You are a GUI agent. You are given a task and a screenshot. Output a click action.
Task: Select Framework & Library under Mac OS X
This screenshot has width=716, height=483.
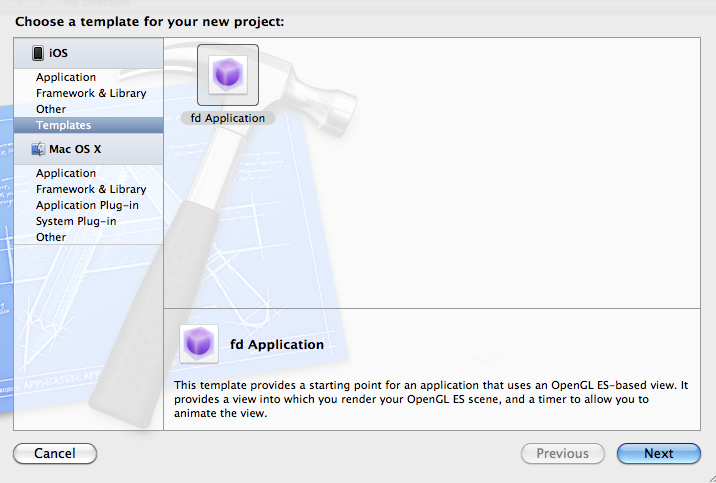click(x=91, y=189)
